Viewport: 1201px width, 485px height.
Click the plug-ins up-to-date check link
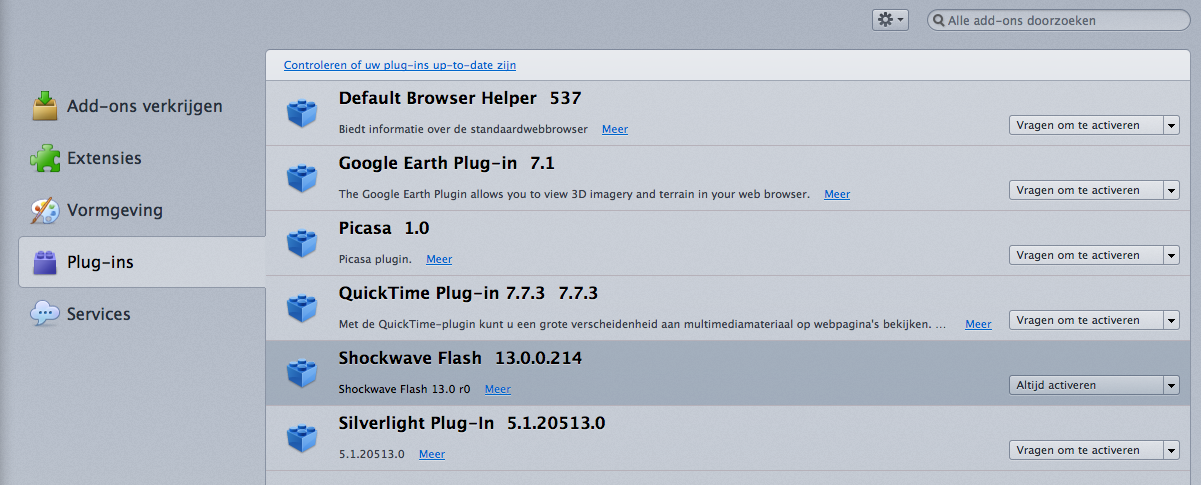400,65
